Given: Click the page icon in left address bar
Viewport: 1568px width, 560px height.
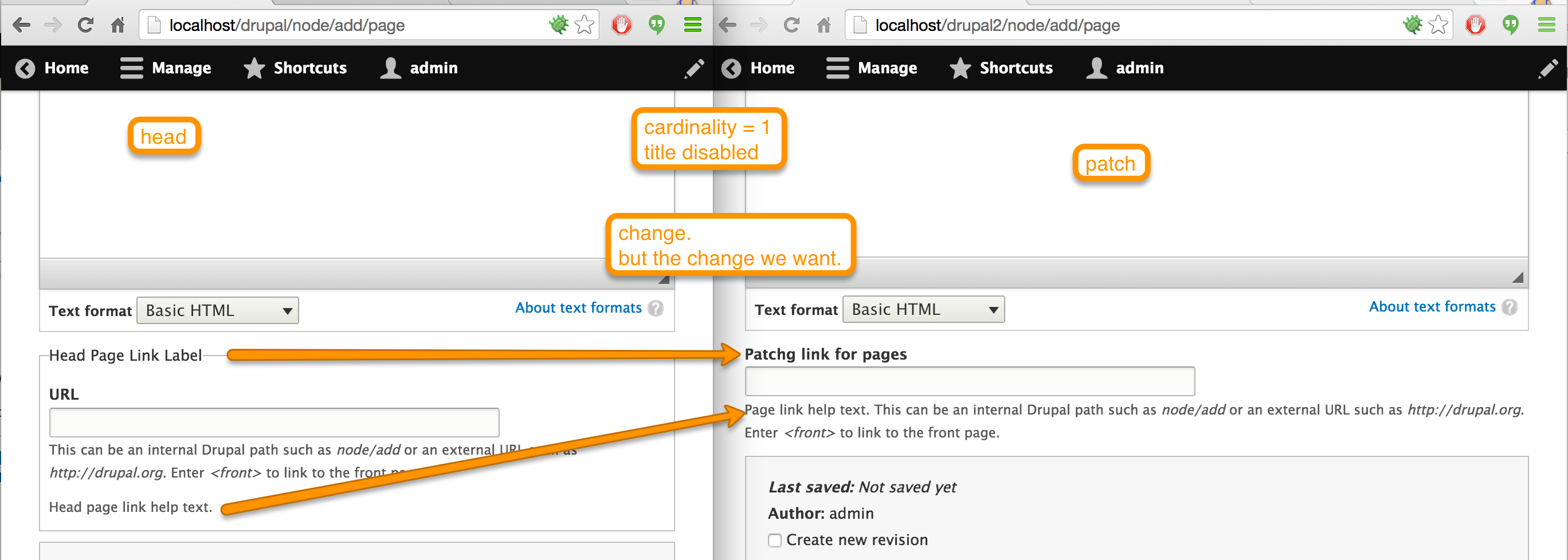Looking at the screenshot, I should [x=155, y=25].
